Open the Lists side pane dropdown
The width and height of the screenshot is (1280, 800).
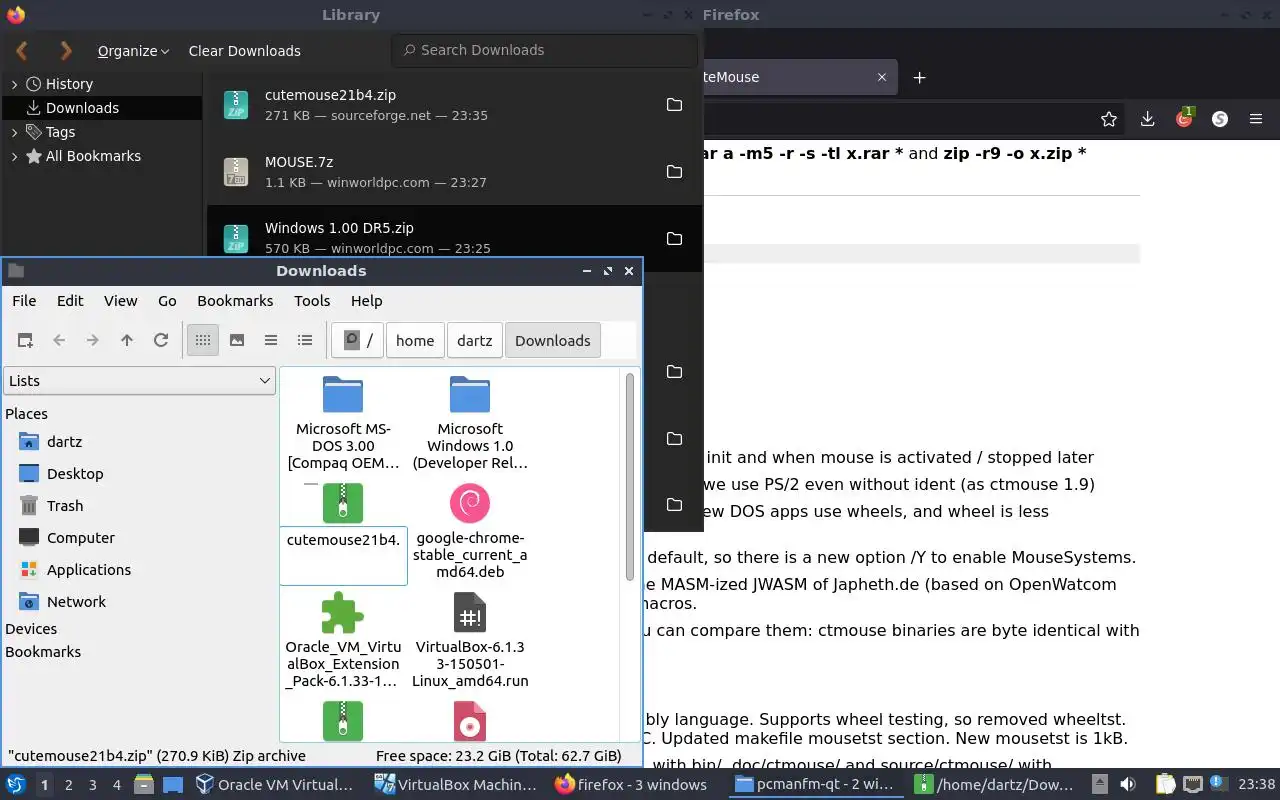point(139,381)
